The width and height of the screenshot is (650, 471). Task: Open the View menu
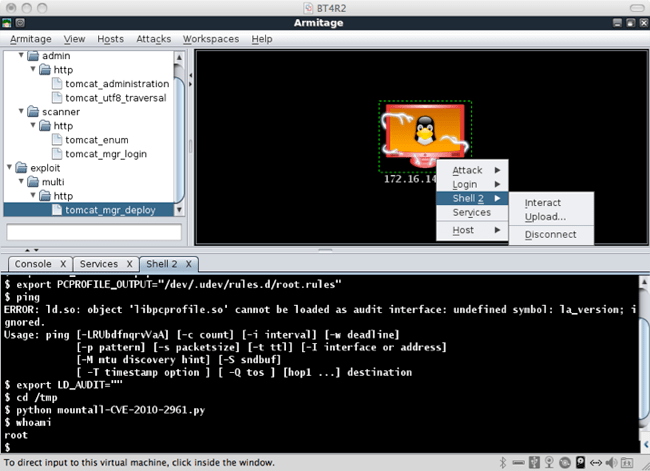pos(74,39)
